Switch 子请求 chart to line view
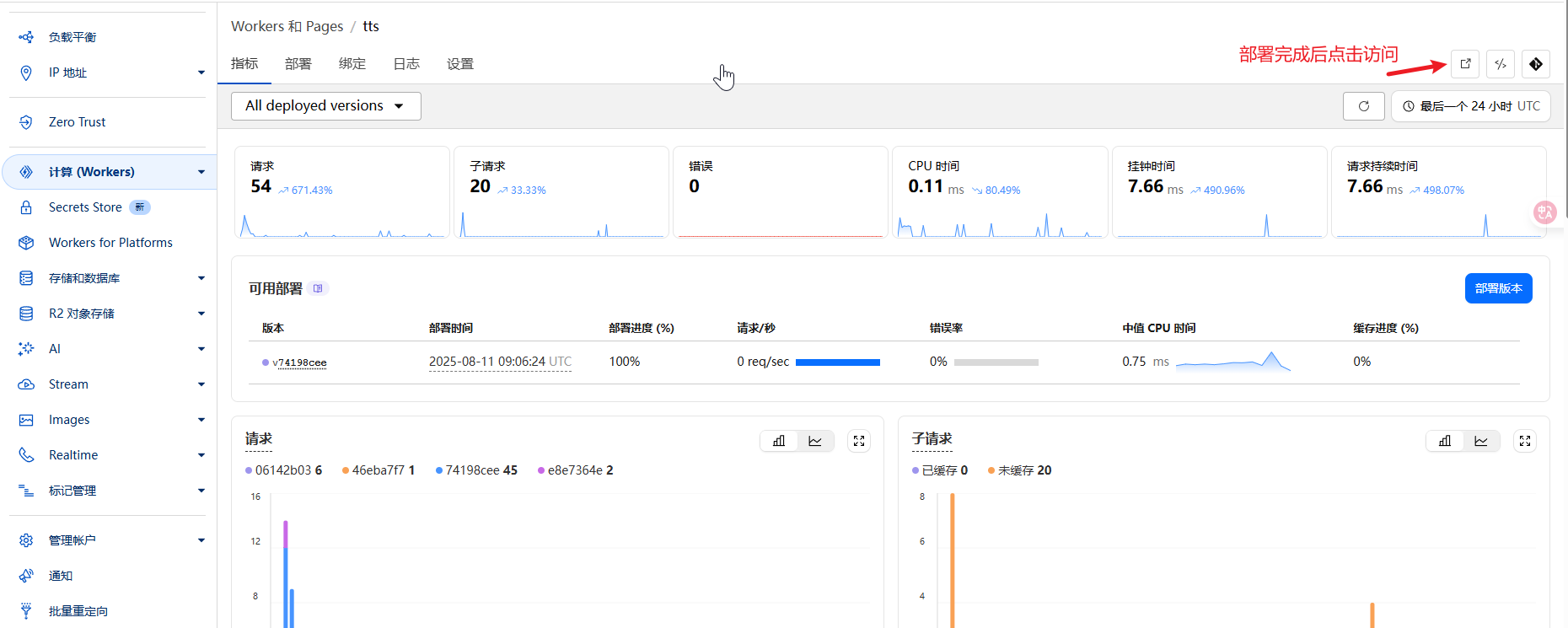Viewport: 1568px width, 628px height. click(1481, 441)
